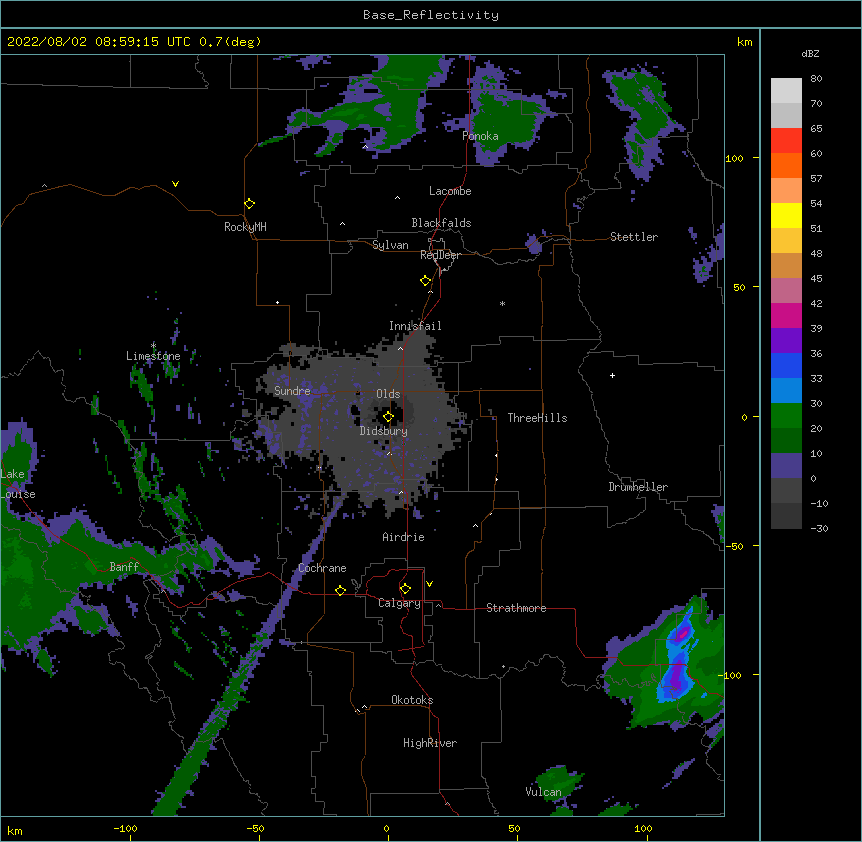This screenshot has width=862, height=842.
Task: Click the white plus marker north of Drumheller
Action: [x=612, y=375]
